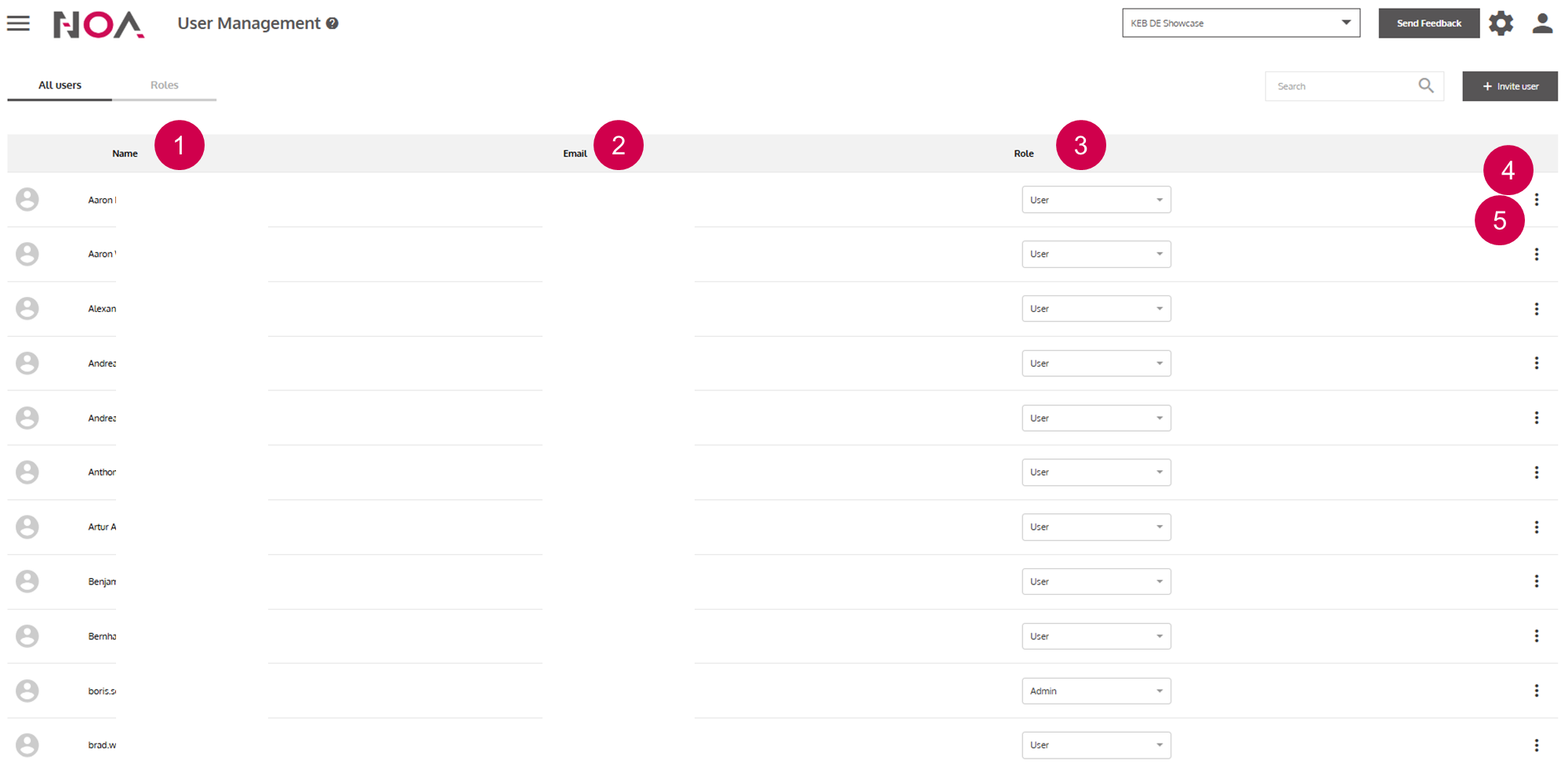
Task: Open three-dot menu for boris row
Action: point(1536,690)
